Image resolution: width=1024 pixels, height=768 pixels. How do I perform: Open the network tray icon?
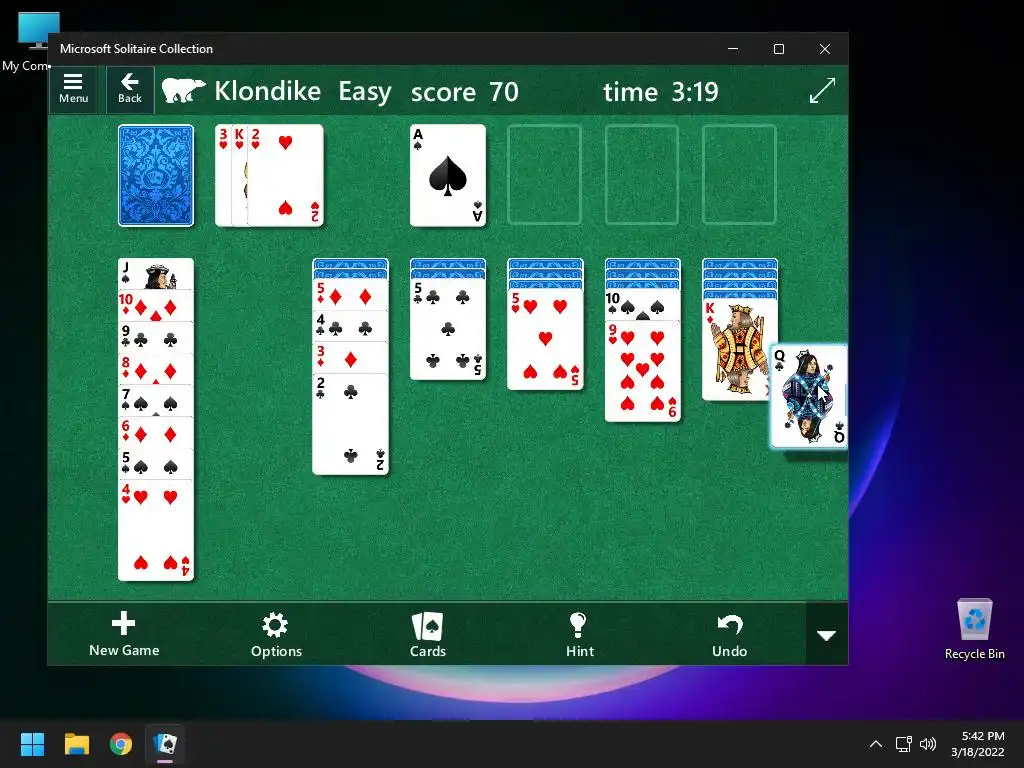904,744
